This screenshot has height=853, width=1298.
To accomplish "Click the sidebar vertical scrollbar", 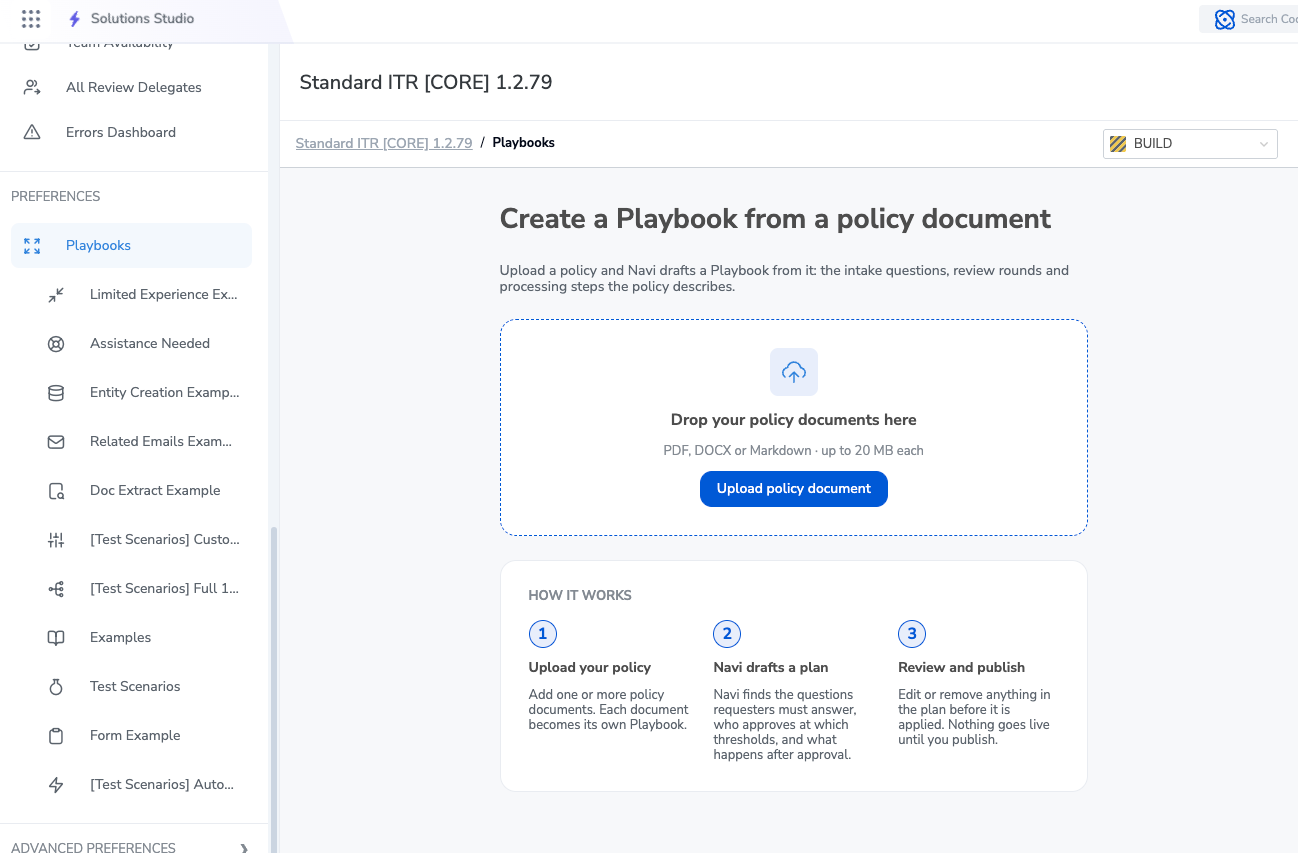I will pyautogui.click(x=274, y=690).
